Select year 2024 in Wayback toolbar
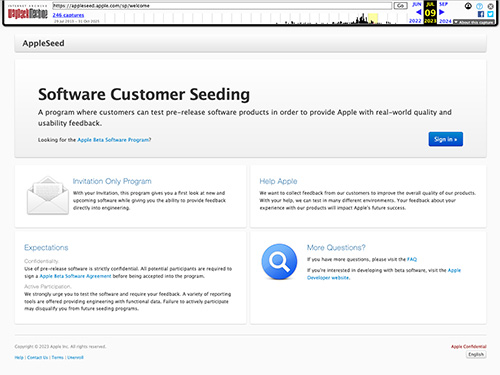 [445, 21]
